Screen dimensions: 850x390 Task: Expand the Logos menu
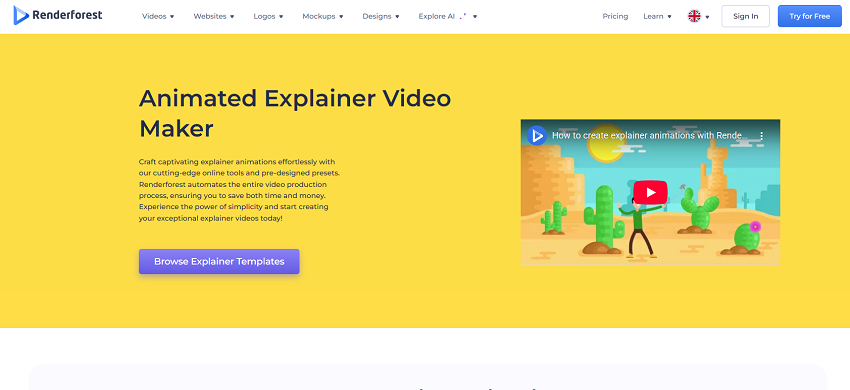tap(268, 16)
